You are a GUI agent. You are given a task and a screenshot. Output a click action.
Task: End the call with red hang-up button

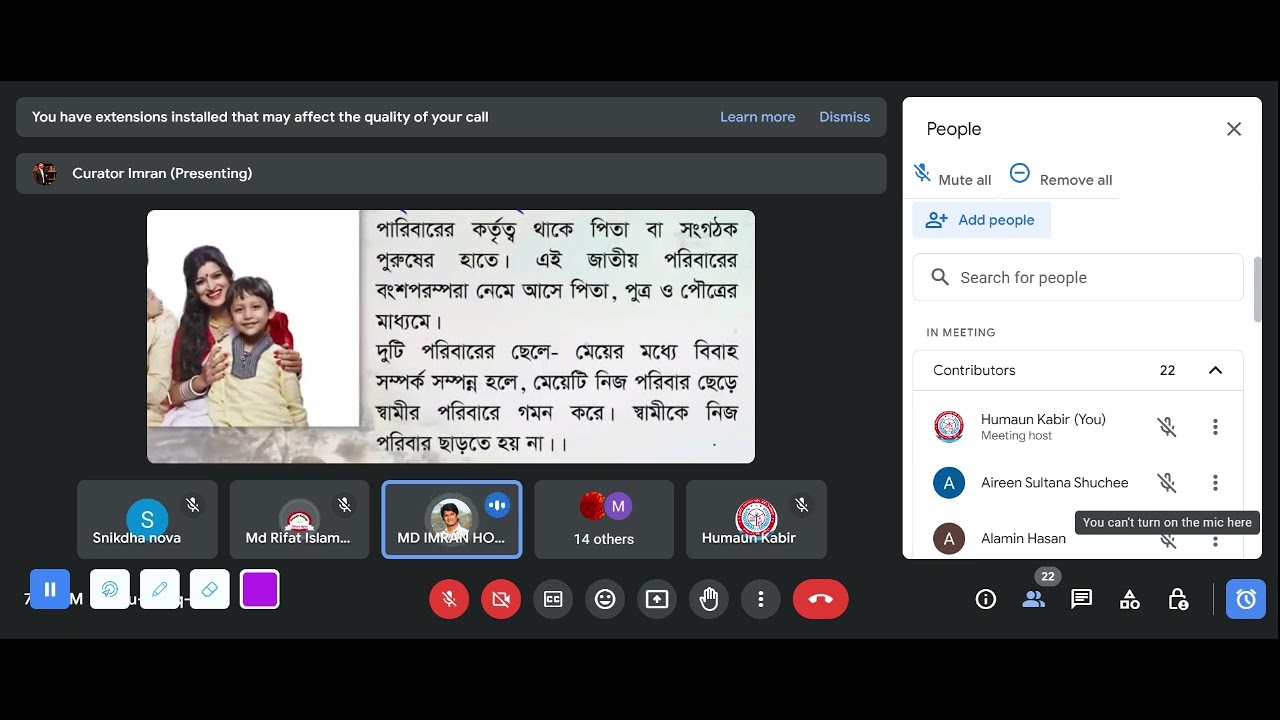(x=821, y=599)
